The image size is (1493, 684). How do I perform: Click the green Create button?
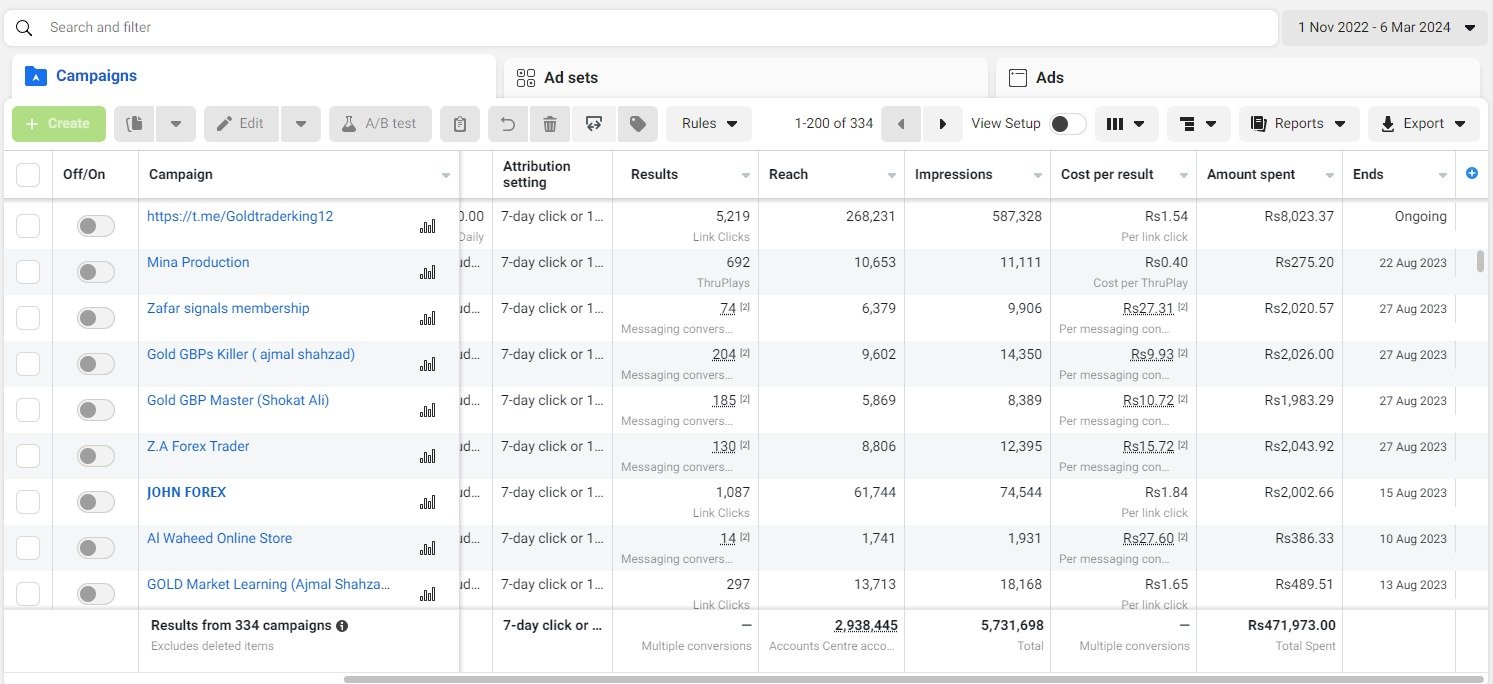pos(58,124)
